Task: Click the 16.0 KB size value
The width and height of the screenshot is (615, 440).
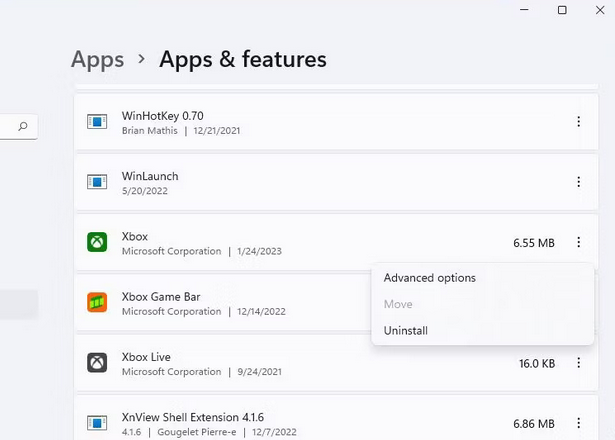Action: pos(537,364)
